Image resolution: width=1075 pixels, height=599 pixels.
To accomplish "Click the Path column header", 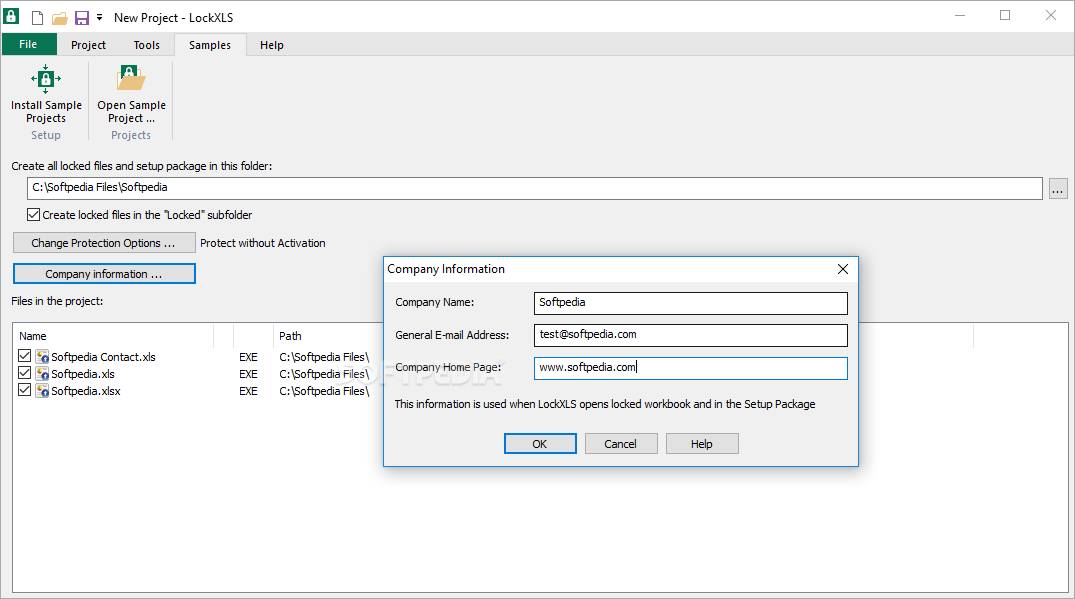I will tap(290, 336).
